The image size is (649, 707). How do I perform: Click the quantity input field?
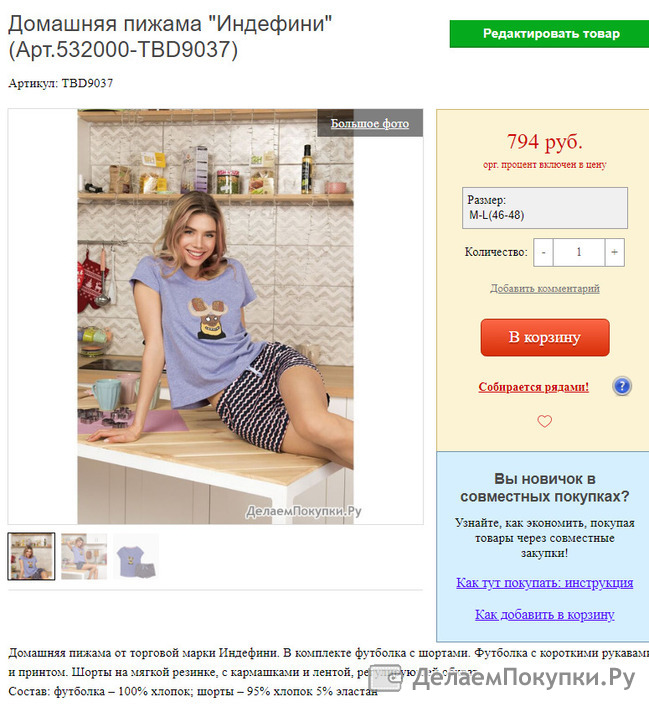point(579,252)
